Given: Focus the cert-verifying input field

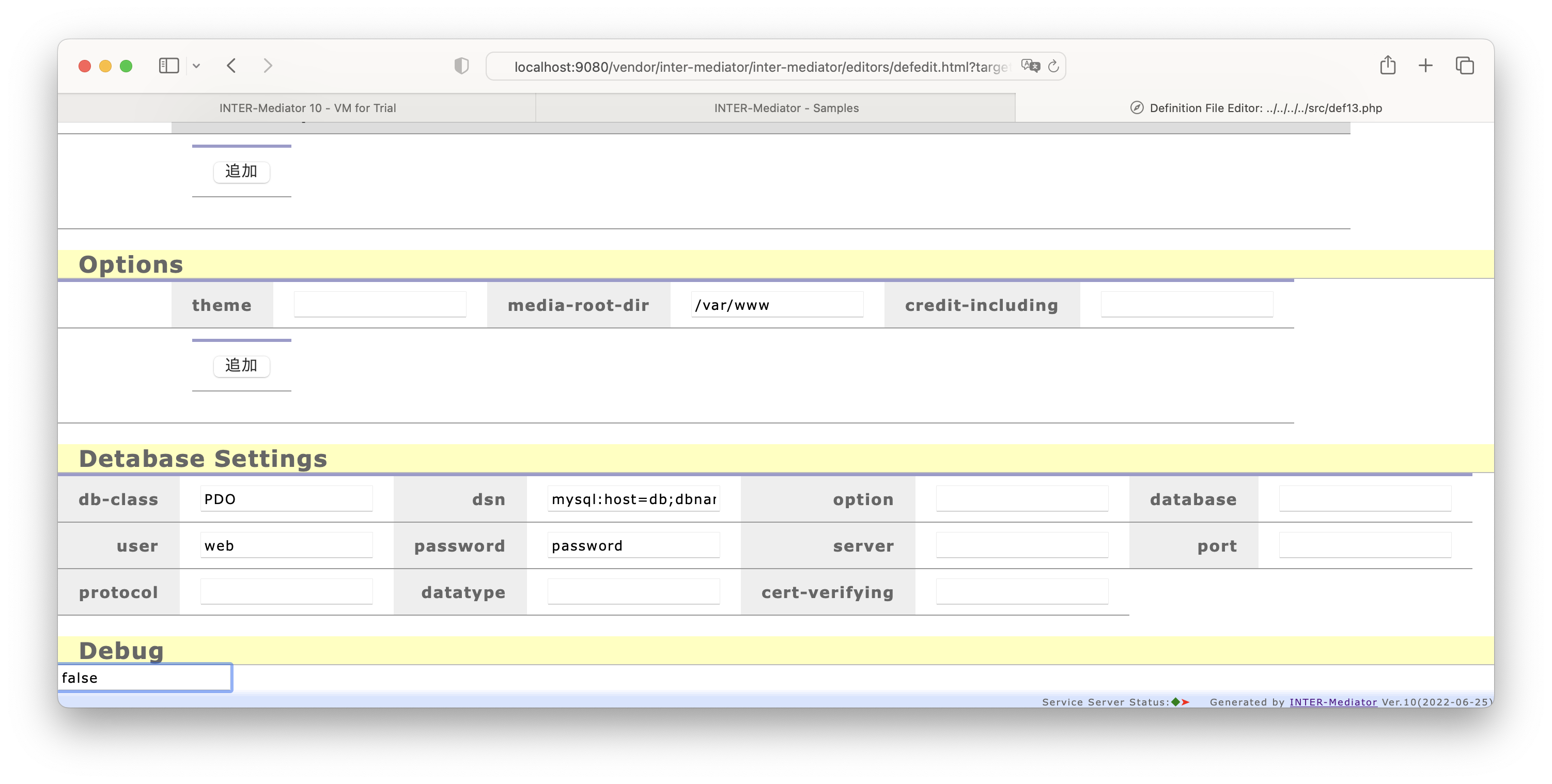Looking at the screenshot, I should pyautogui.click(x=1022, y=591).
